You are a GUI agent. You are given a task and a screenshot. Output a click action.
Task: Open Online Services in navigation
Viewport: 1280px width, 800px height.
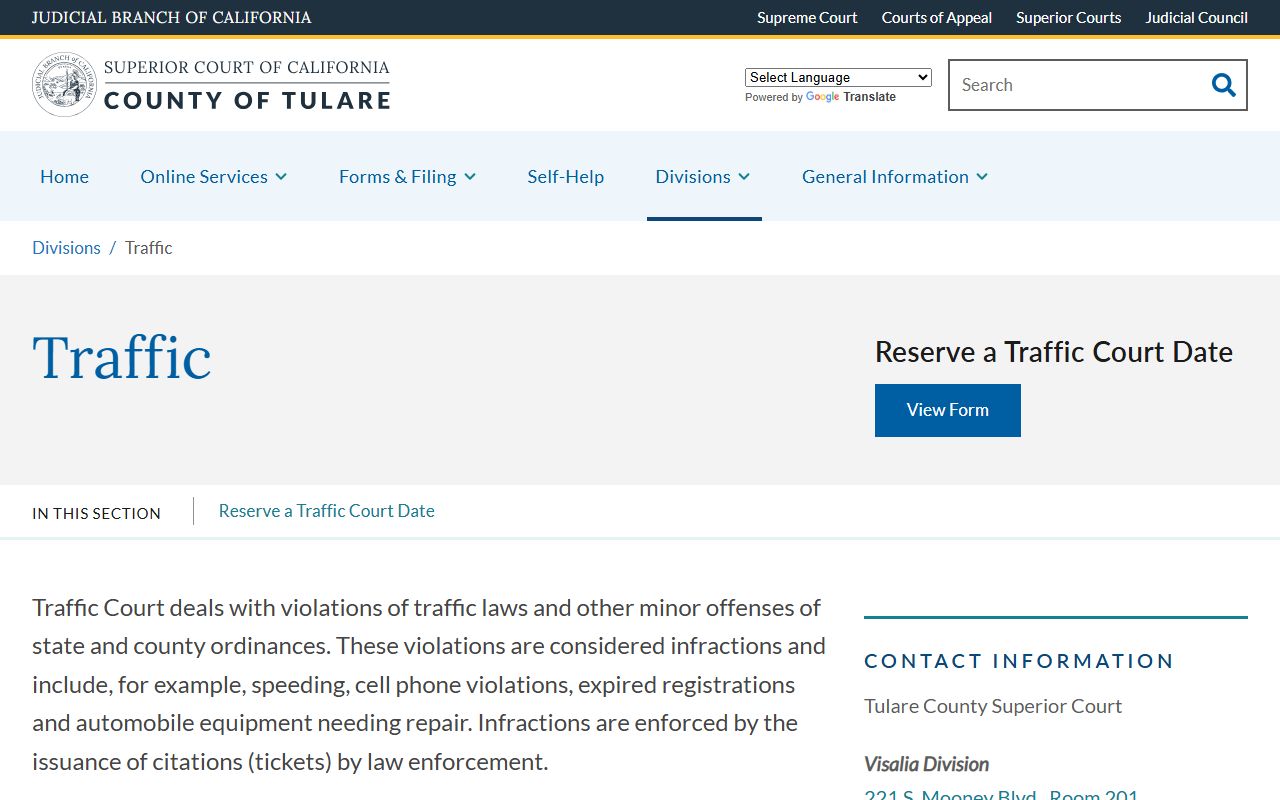coord(204,176)
